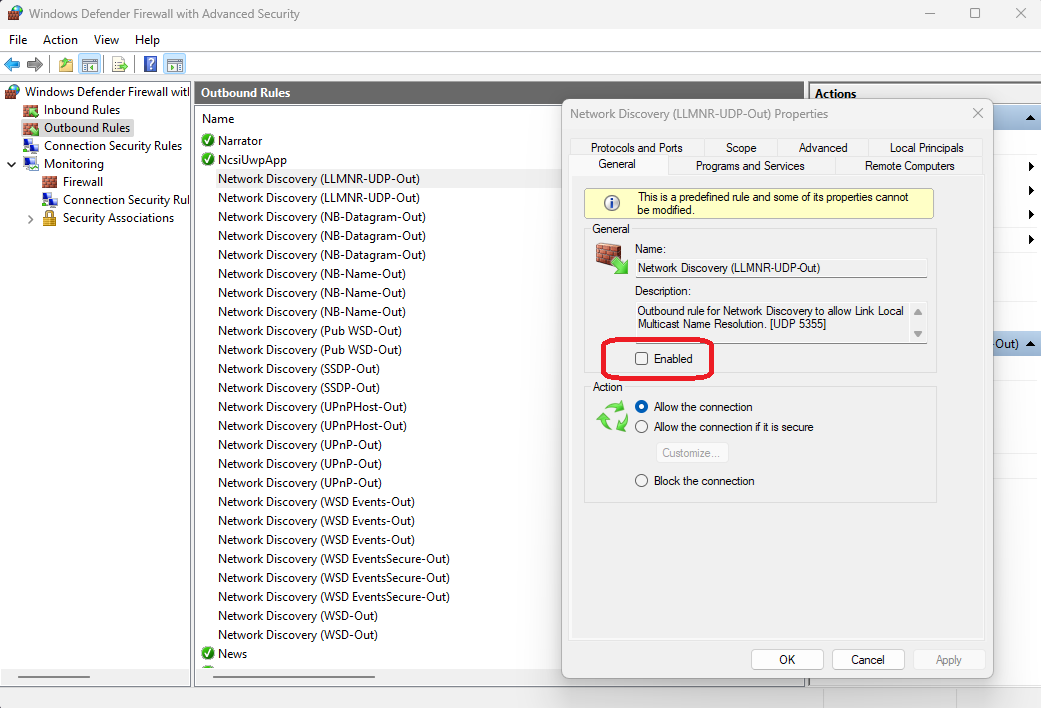The width and height of the screenshot is (1041, 708).
Task: Select Allow the connection radio button
Action: [641, 406]
